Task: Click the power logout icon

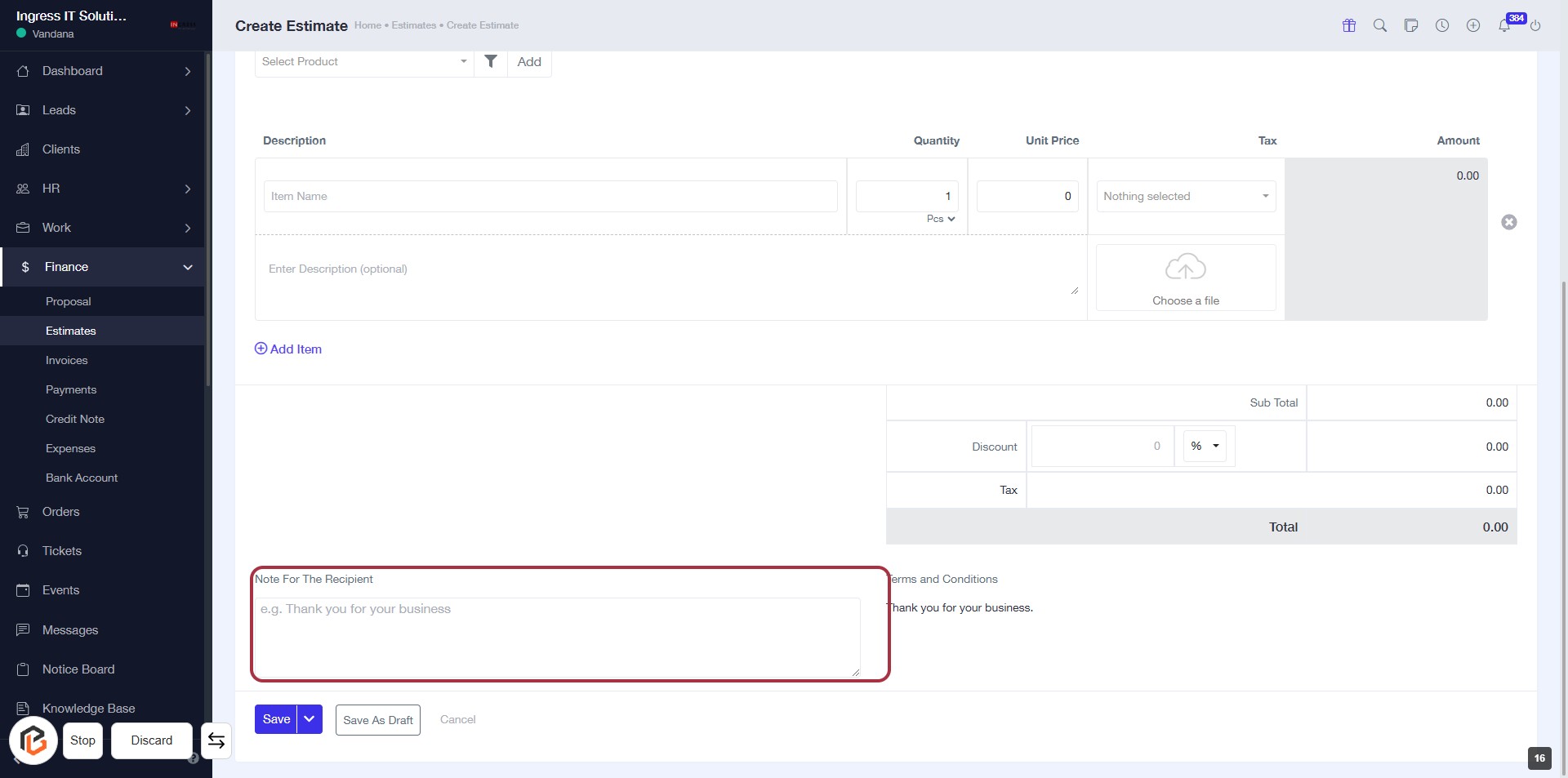Action: 1535,25
